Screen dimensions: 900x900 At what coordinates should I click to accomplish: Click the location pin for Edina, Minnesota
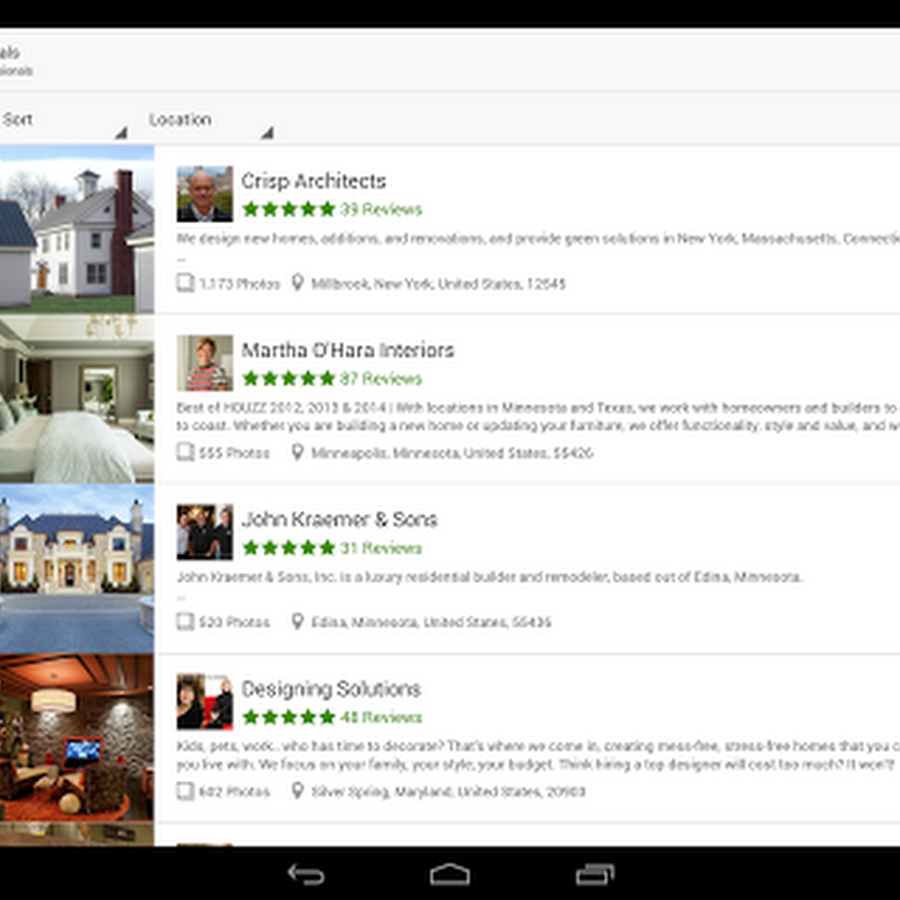point(297,621)
